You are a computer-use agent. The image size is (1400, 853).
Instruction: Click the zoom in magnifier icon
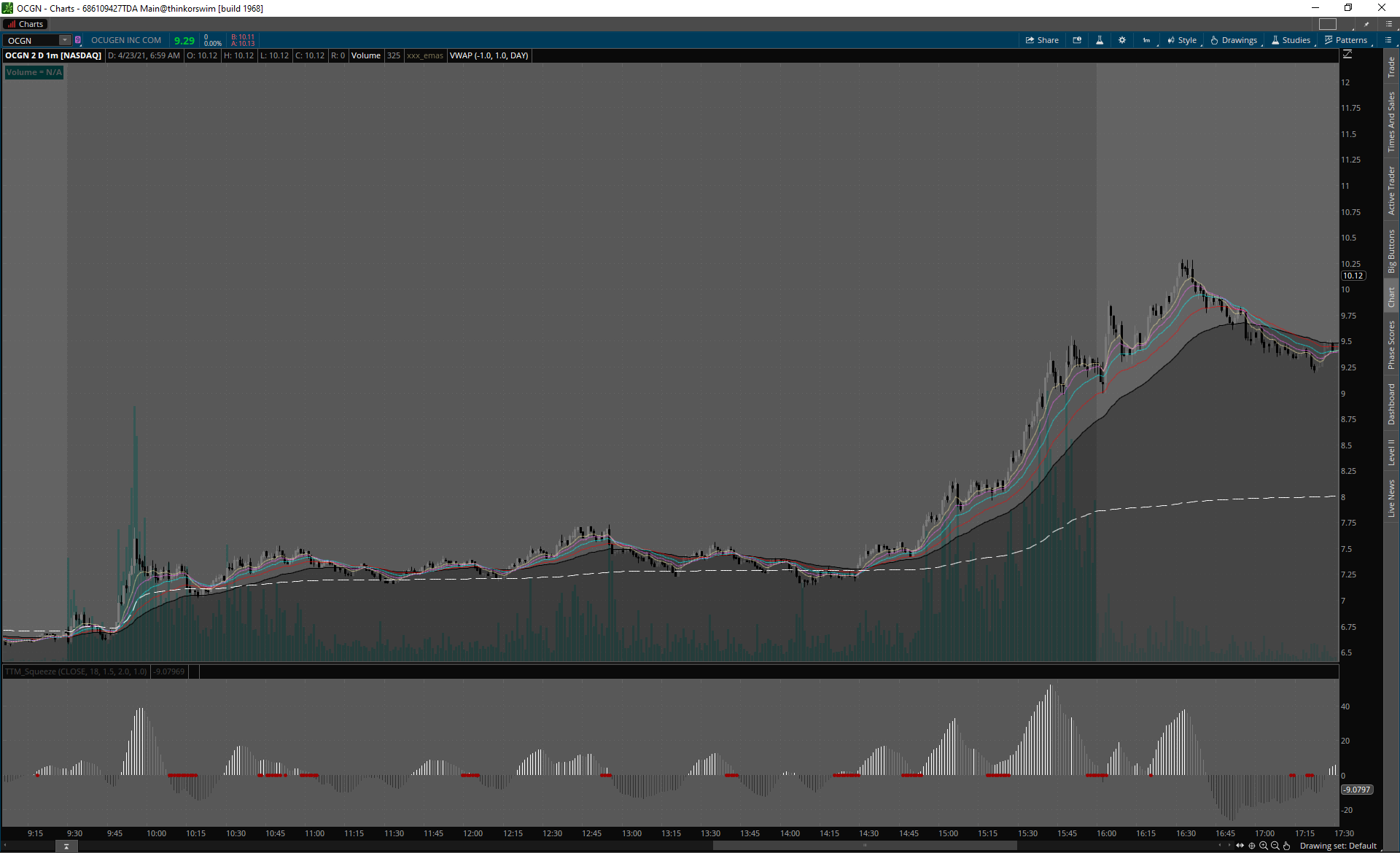pos(1264,846)
